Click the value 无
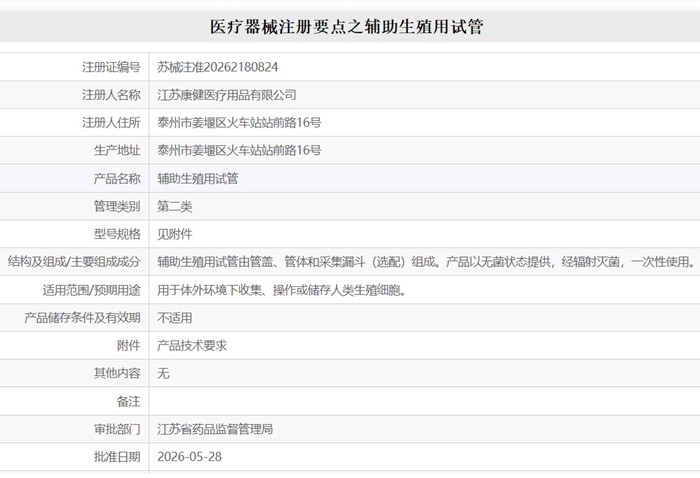This screenshot has height=478, width=700. point(163,373)
